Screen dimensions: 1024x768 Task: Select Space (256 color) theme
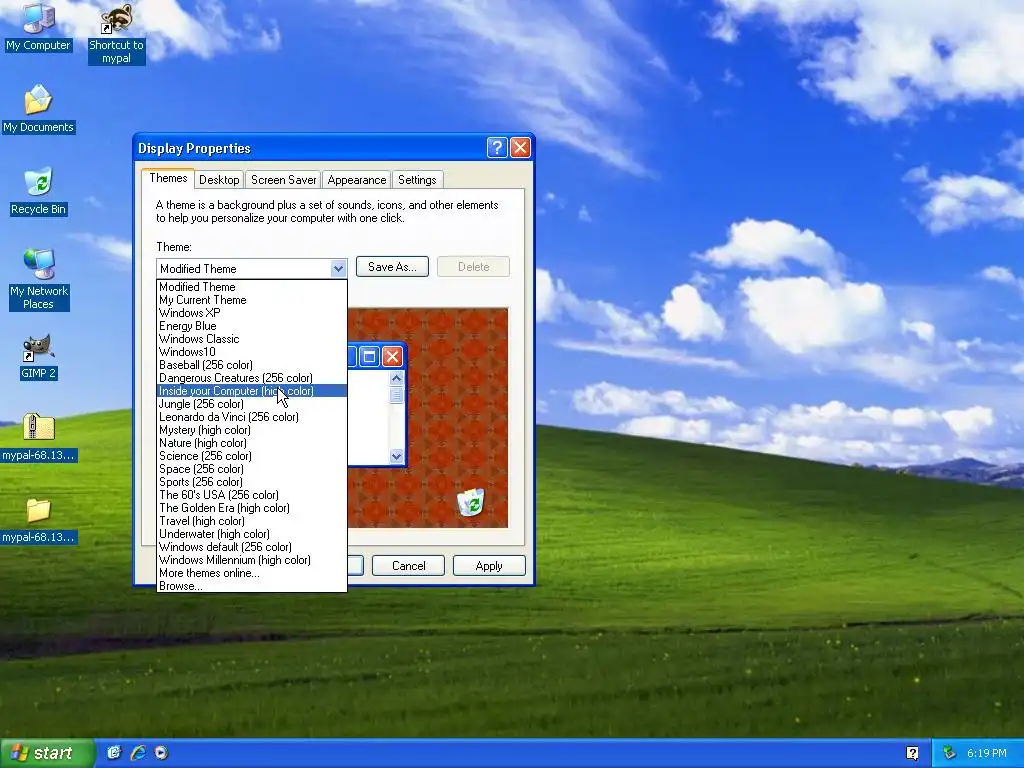[251, 469]
